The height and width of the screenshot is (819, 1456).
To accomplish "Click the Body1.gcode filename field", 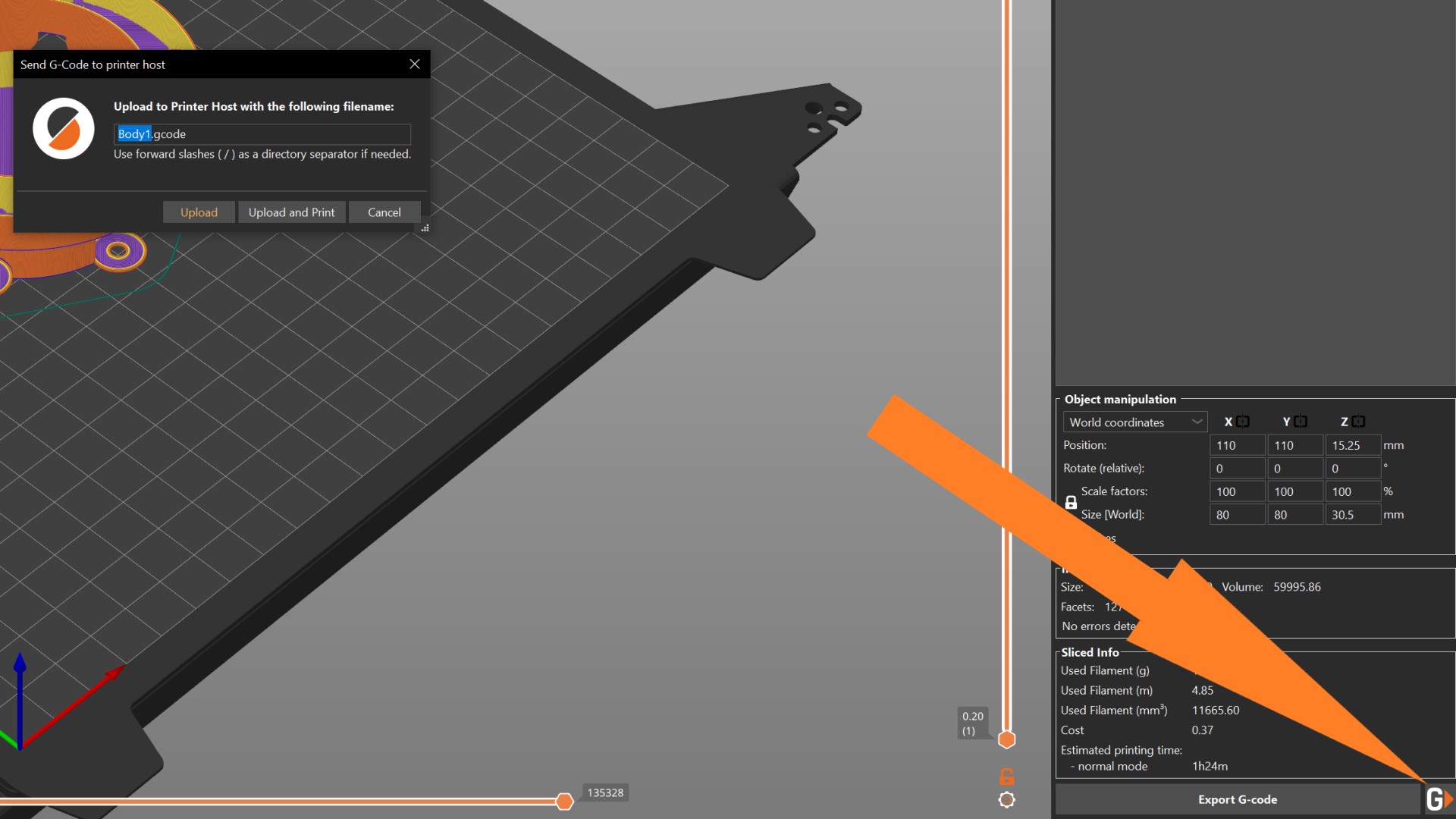I will pyautogui.click(x=262, y=134).
